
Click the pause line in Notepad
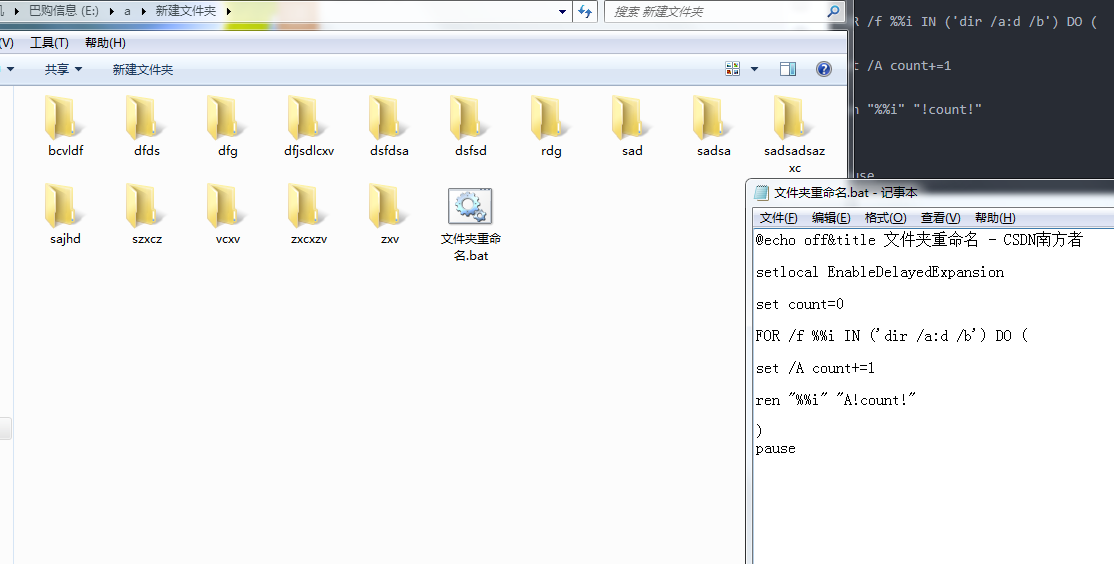click(776, 448)
